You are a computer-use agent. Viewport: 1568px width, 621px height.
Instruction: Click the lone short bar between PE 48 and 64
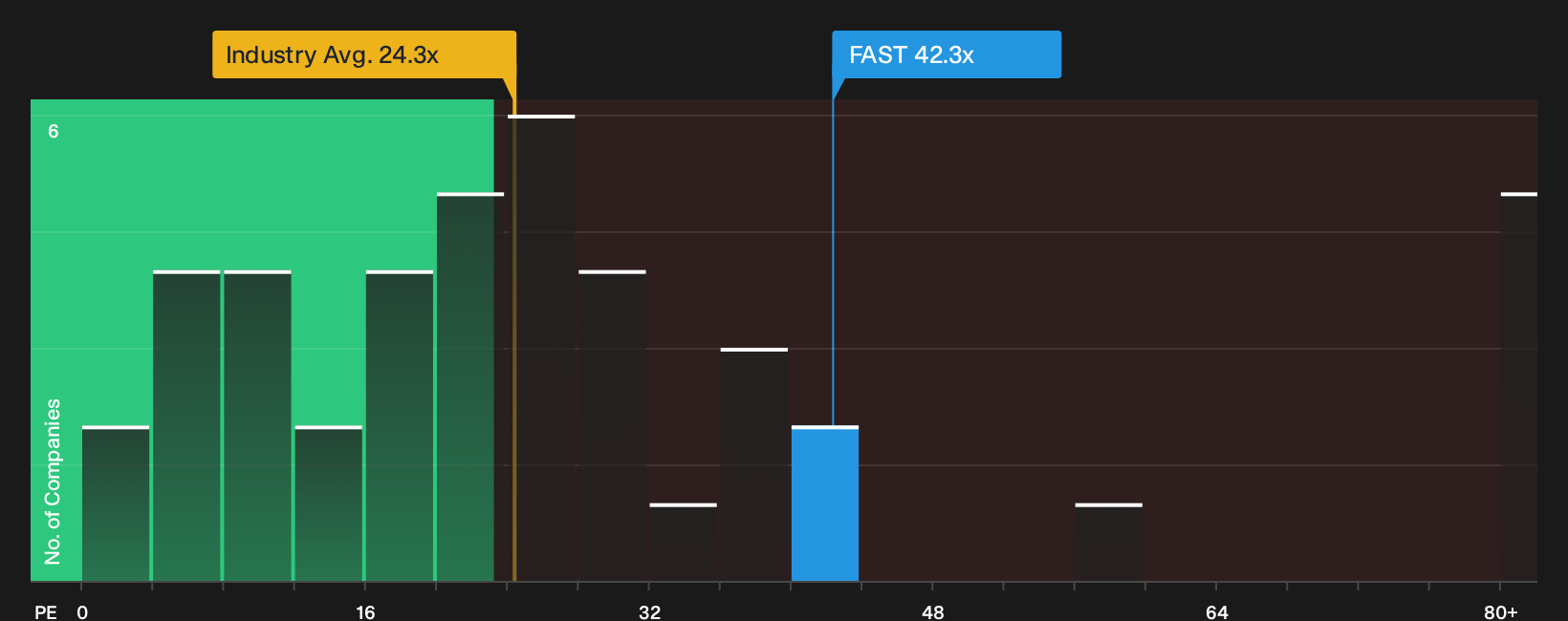[1108, 543]
